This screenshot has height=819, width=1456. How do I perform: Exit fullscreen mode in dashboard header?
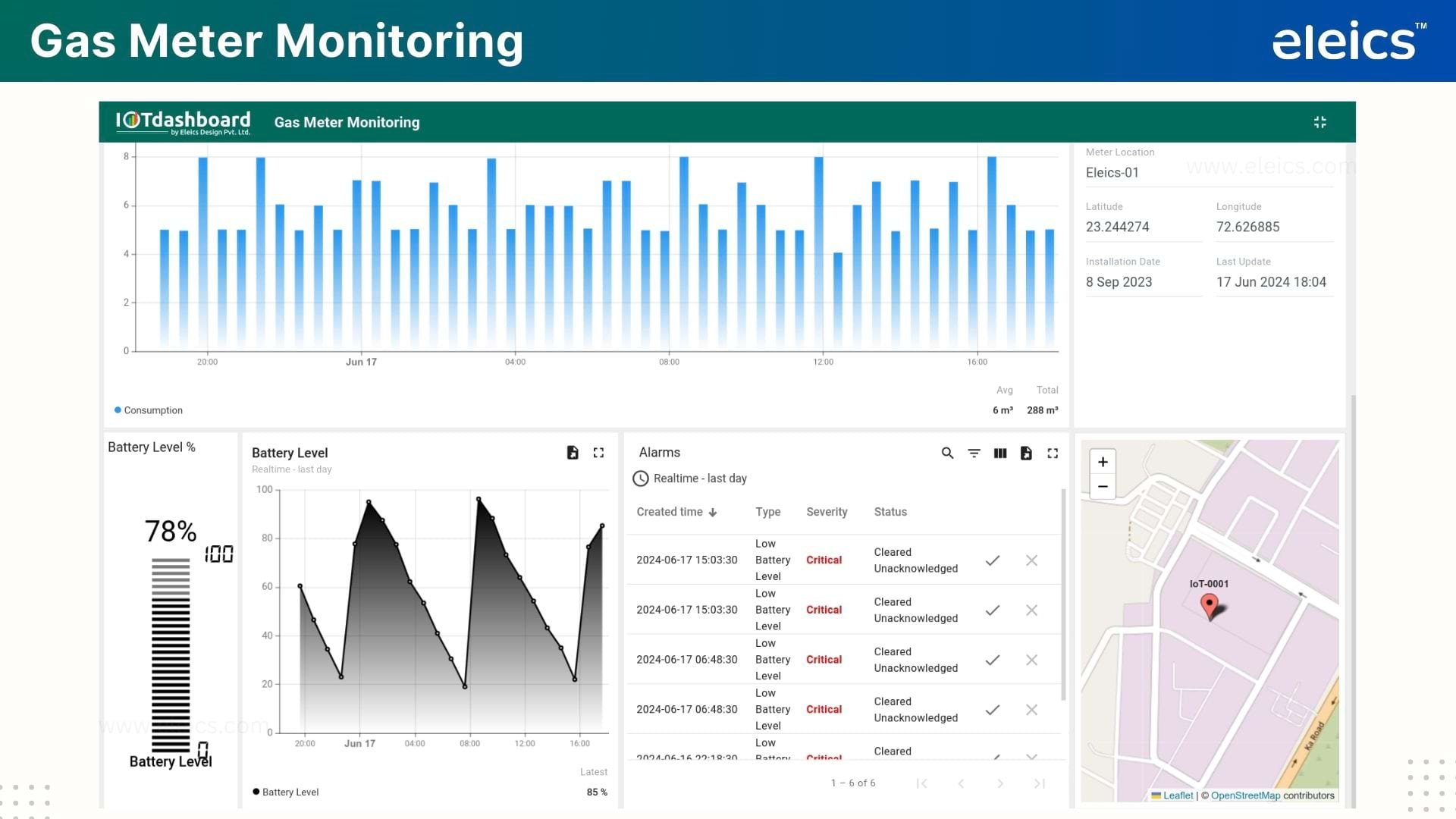(1319, 122)
